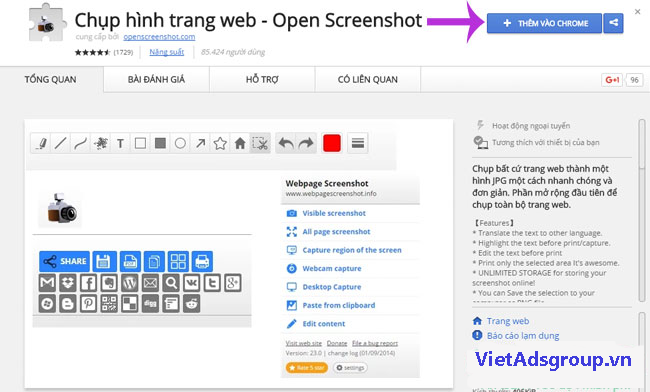Share via the WordPress icon
Screen dimensions: 650x392
click(x=130, y=283)
